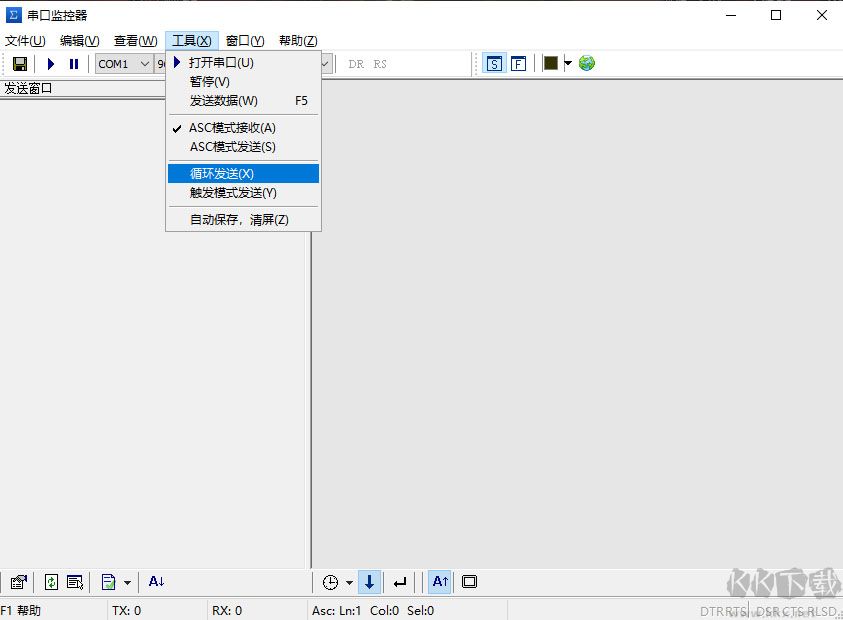Click the line-return arrow icon at bottom
Screen dimensions: 843x620
[x=398, y=581]
